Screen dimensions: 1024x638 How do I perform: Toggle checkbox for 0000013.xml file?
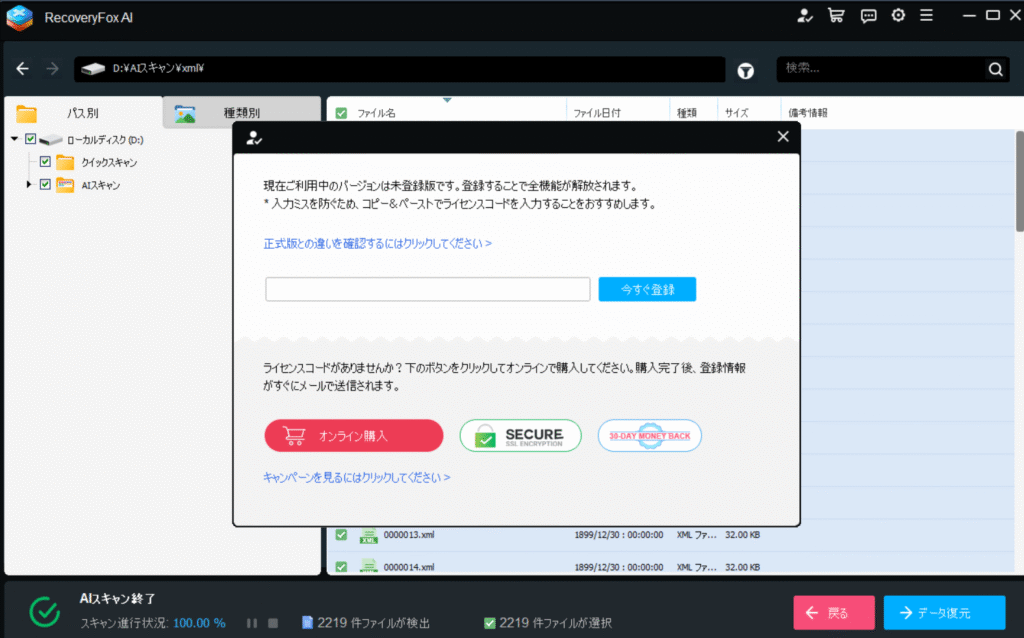341,535
